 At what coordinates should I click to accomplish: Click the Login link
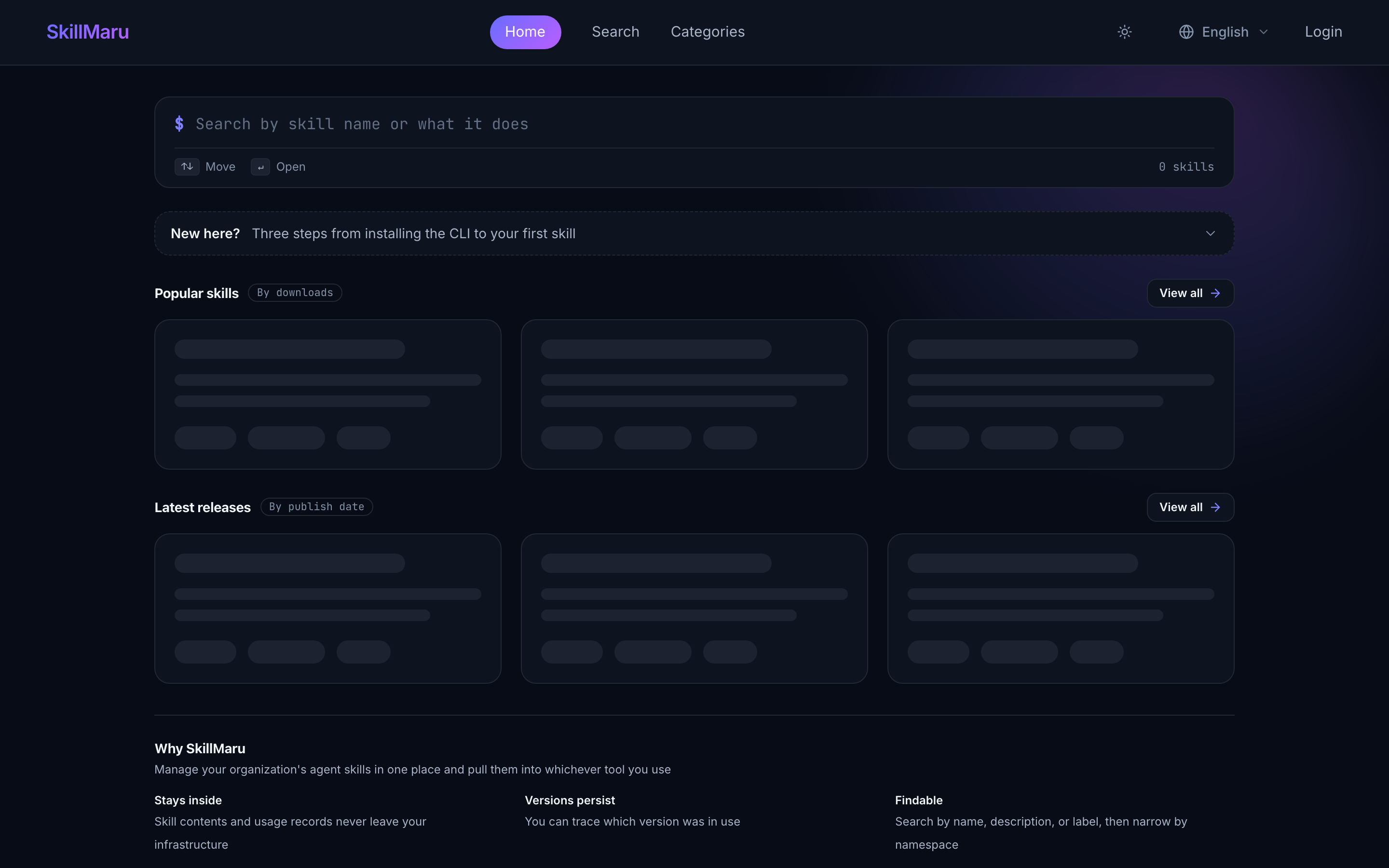pos(1323,32)
